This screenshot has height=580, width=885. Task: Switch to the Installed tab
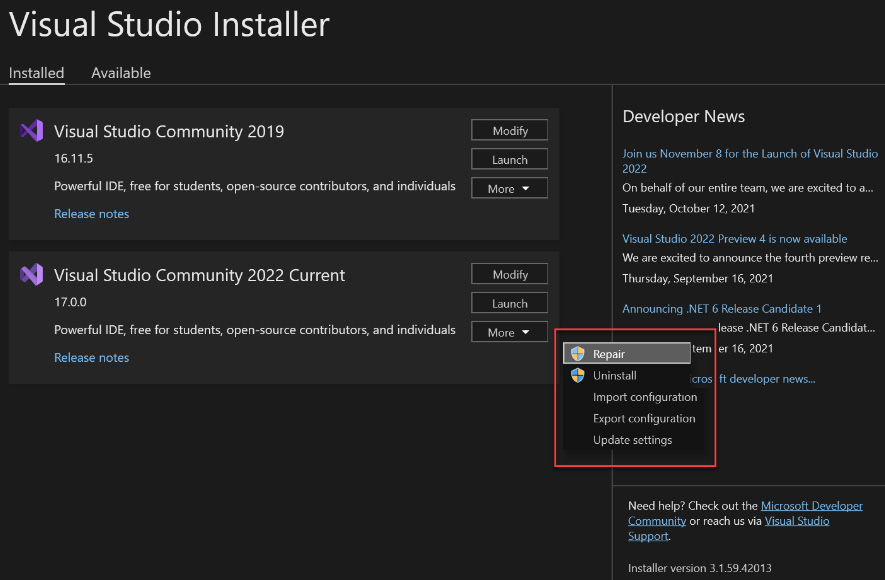coord(37,73)
